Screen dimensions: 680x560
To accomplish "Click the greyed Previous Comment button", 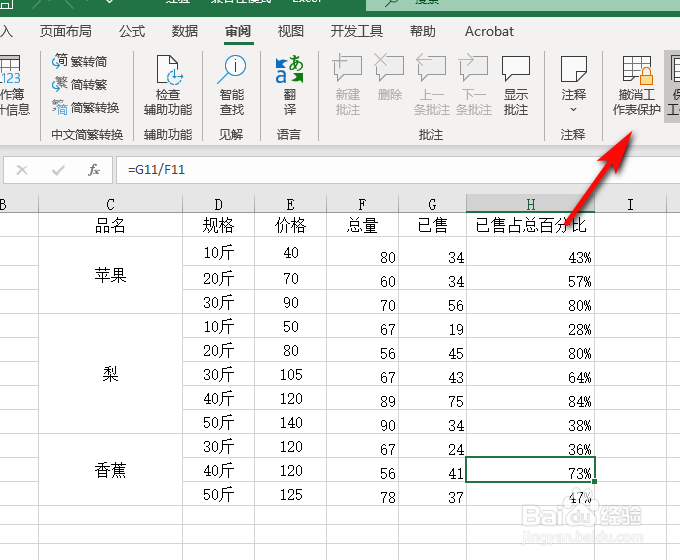I will (x=432, y=85).
